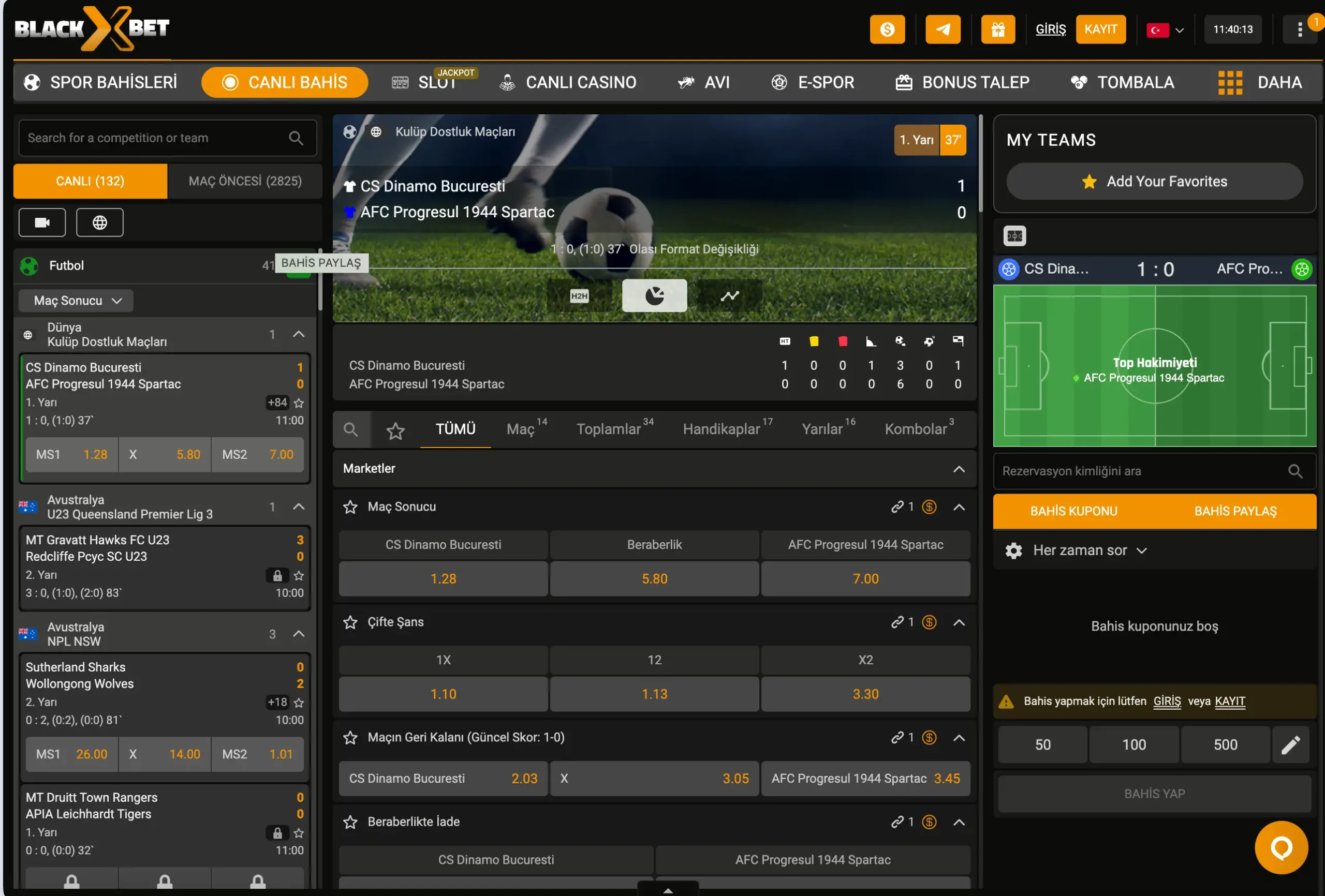Image resolution: width=1325 pixels, height=896 pixels.
Task: Collapse the Avustralya NPL NSW group
Action: pos(299,634)
